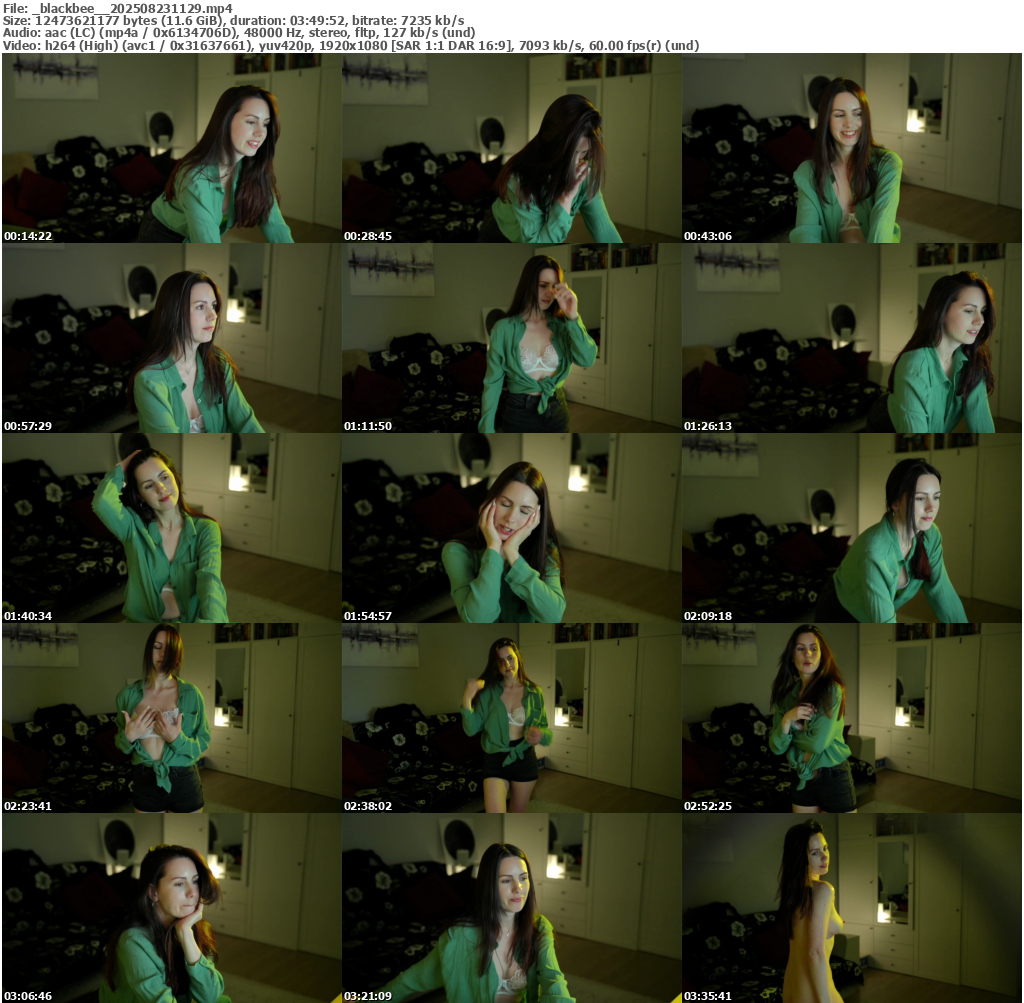Click the File name text line
The image size is (1024, 1003).
coord(118,8)
